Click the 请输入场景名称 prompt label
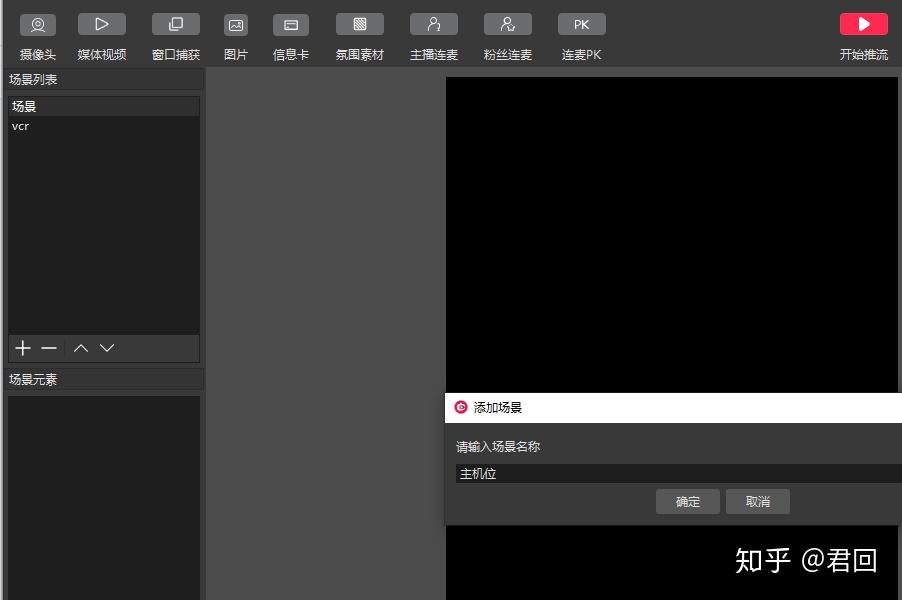 click(x=498, y=446)
